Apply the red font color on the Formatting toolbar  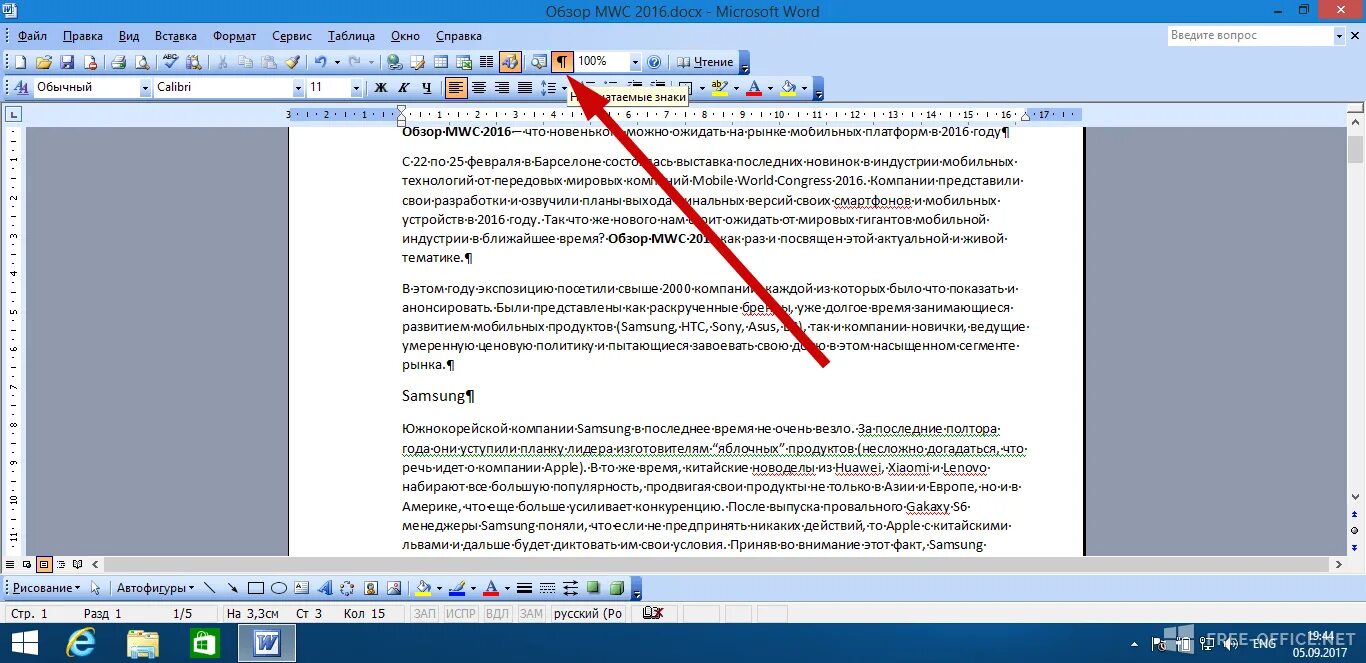click(754, 88)
